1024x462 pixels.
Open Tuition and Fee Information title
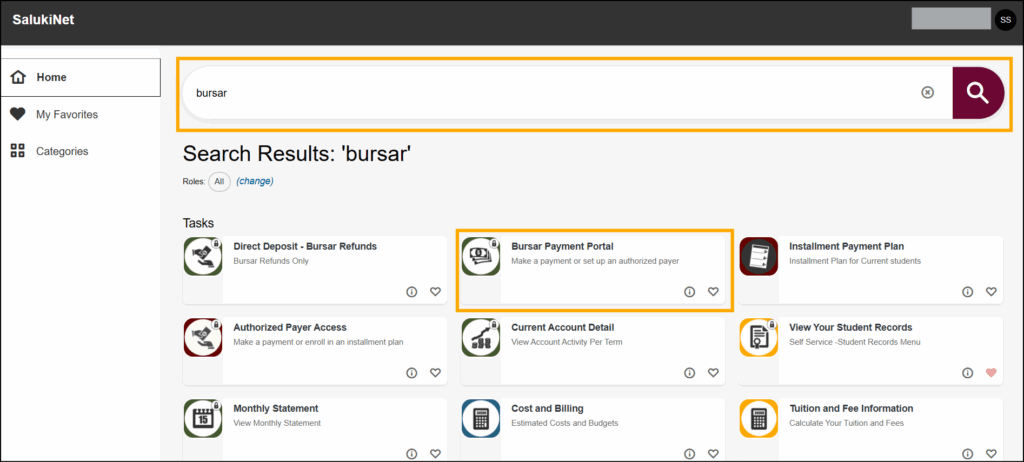(850, 408)
